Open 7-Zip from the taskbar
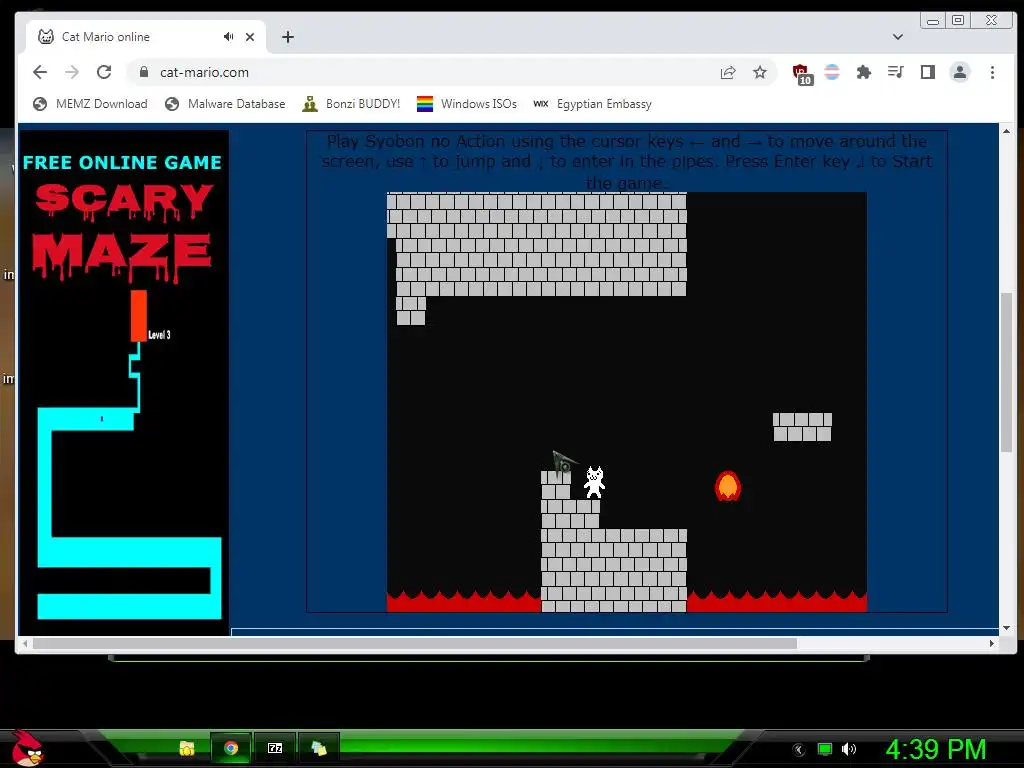Viewport: 1024px width, 768px height. pos(275,748)
